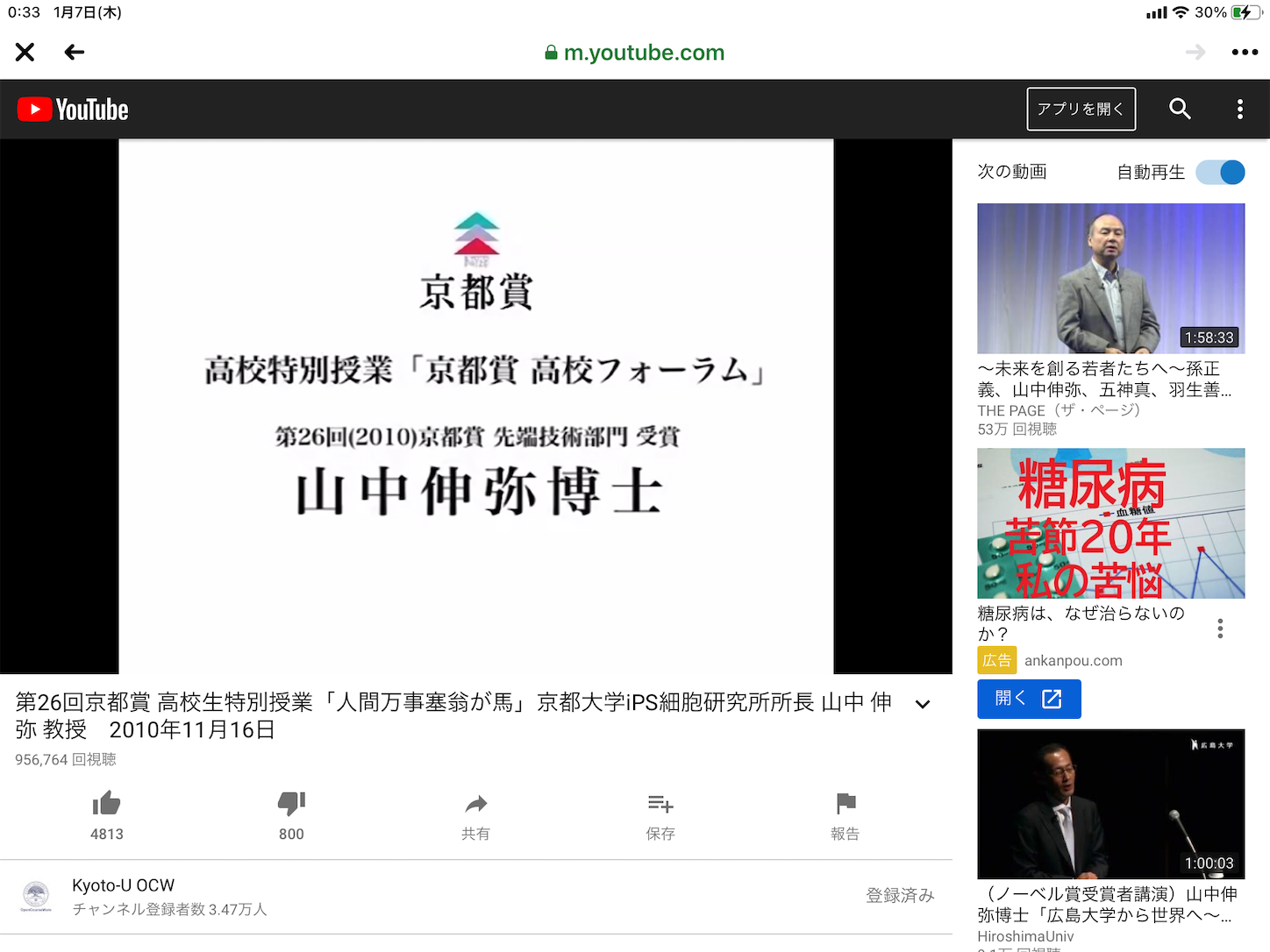This screenshot has width=1270, height=952.
Task: Open browser options with three-dot icon
Action: 1245,53
